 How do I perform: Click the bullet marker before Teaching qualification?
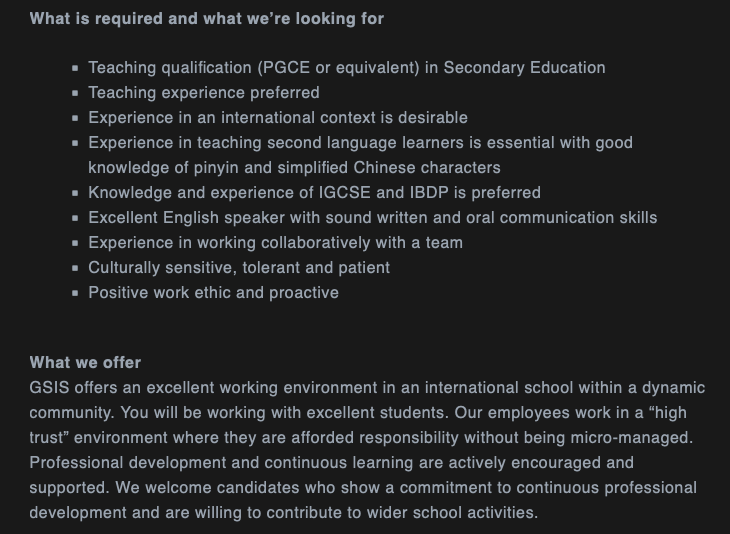tap(75, 68)
